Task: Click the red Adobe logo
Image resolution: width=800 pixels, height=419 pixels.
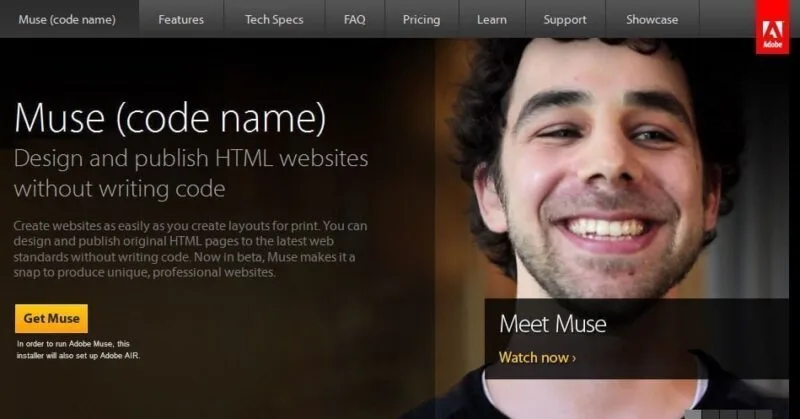Action: point(772,27)
